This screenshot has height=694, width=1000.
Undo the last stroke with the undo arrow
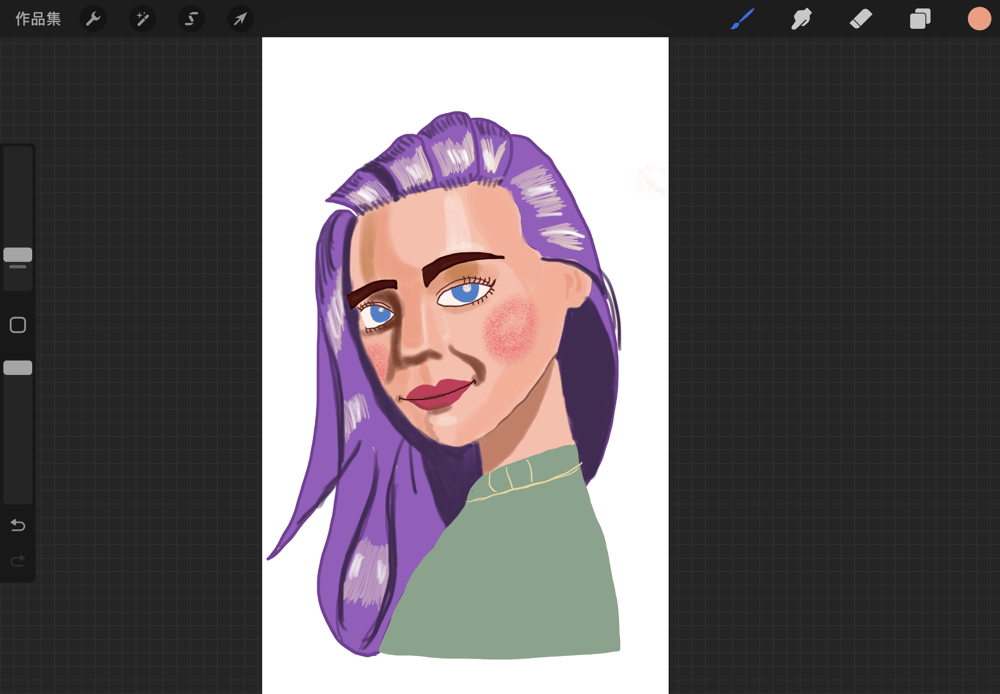18,526
